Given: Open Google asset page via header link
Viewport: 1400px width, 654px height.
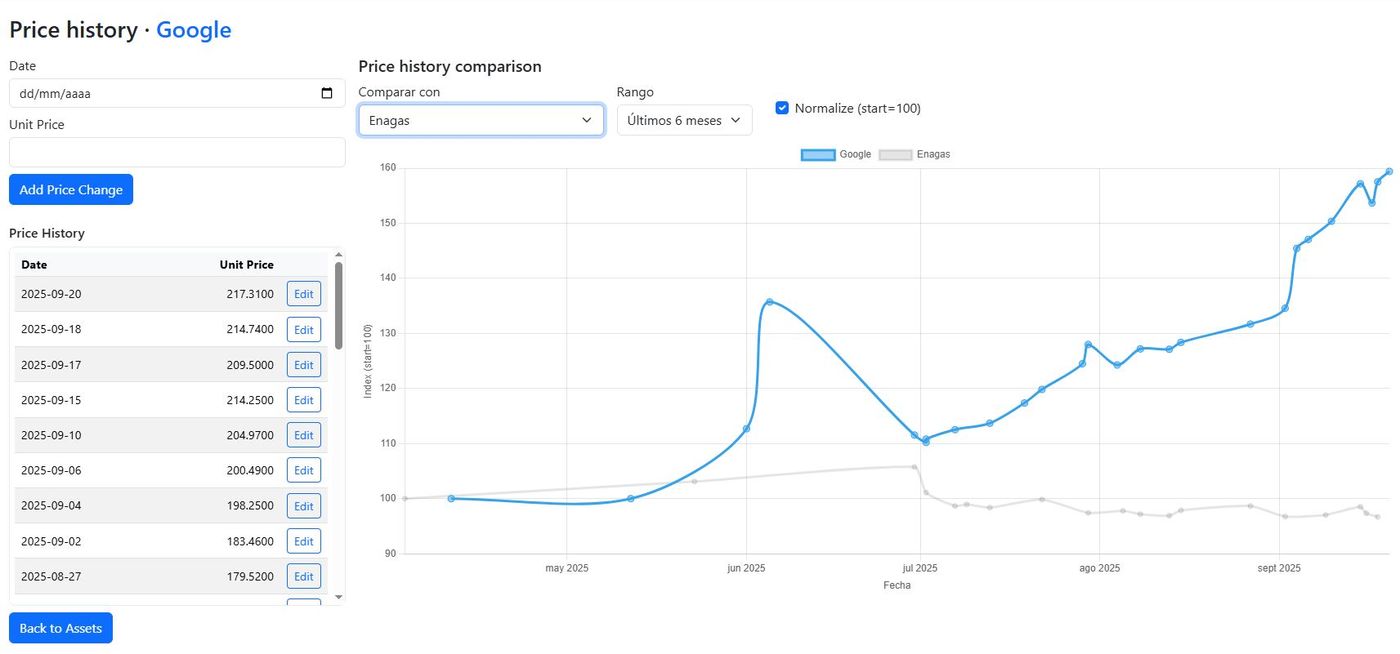Looking at the screenshot, I should tap(193, 29).
